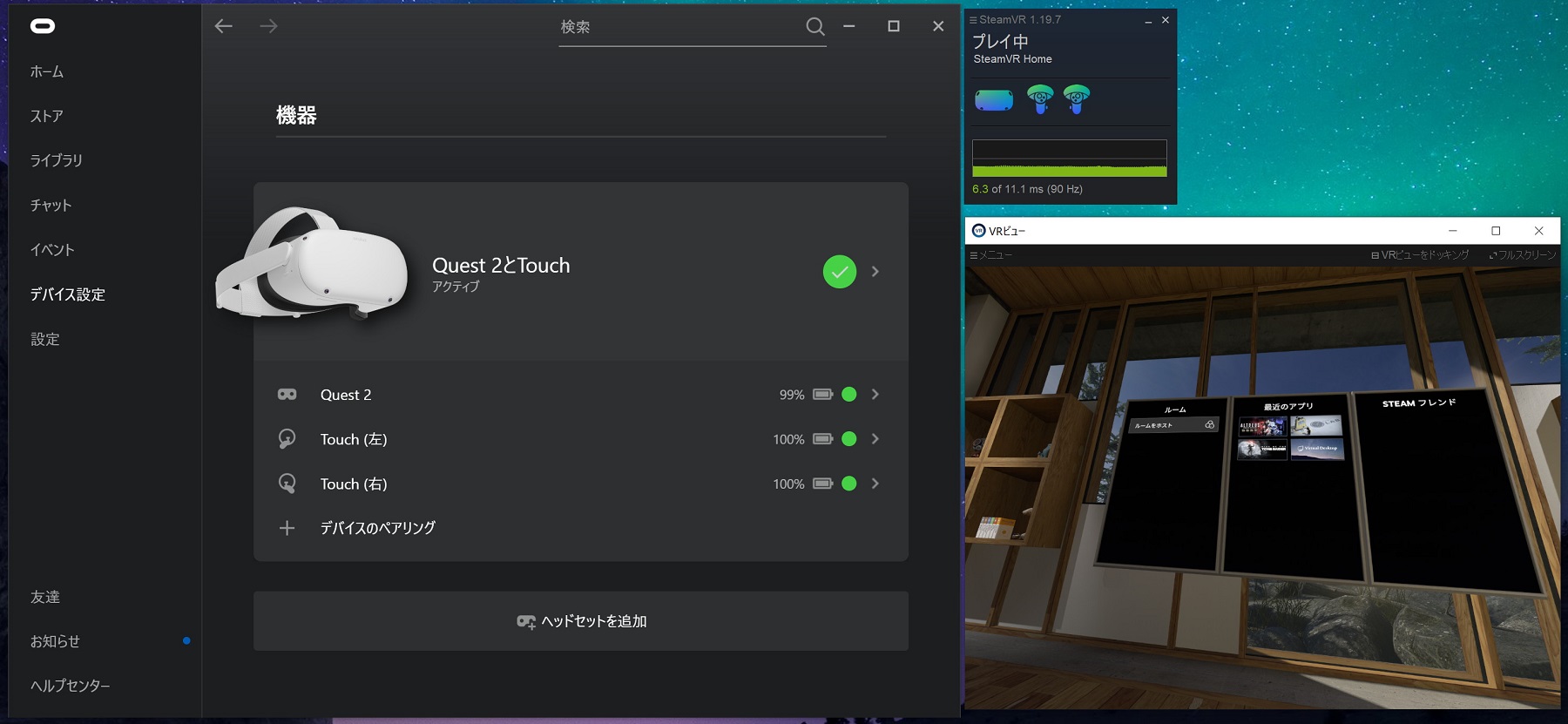
Task: Click ルームをホスト in VR view
Action: coord(1173,425)
